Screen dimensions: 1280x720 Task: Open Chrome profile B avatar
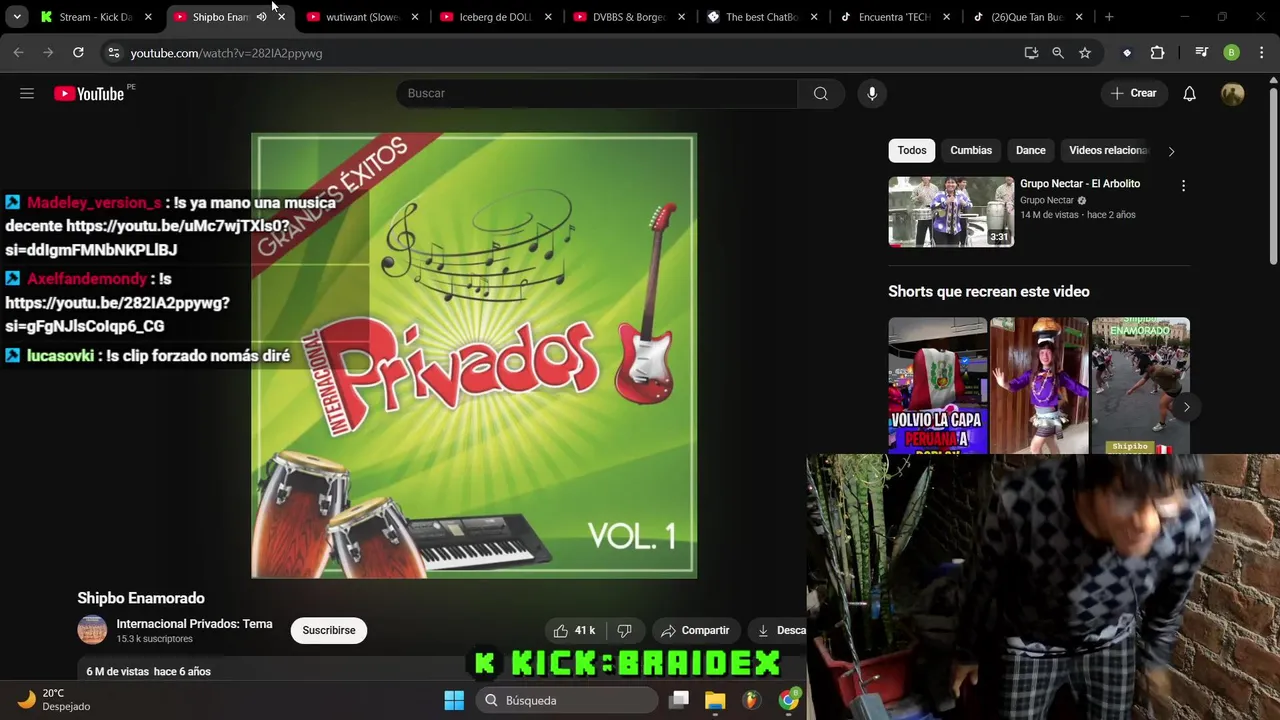tap(1232, 53)
